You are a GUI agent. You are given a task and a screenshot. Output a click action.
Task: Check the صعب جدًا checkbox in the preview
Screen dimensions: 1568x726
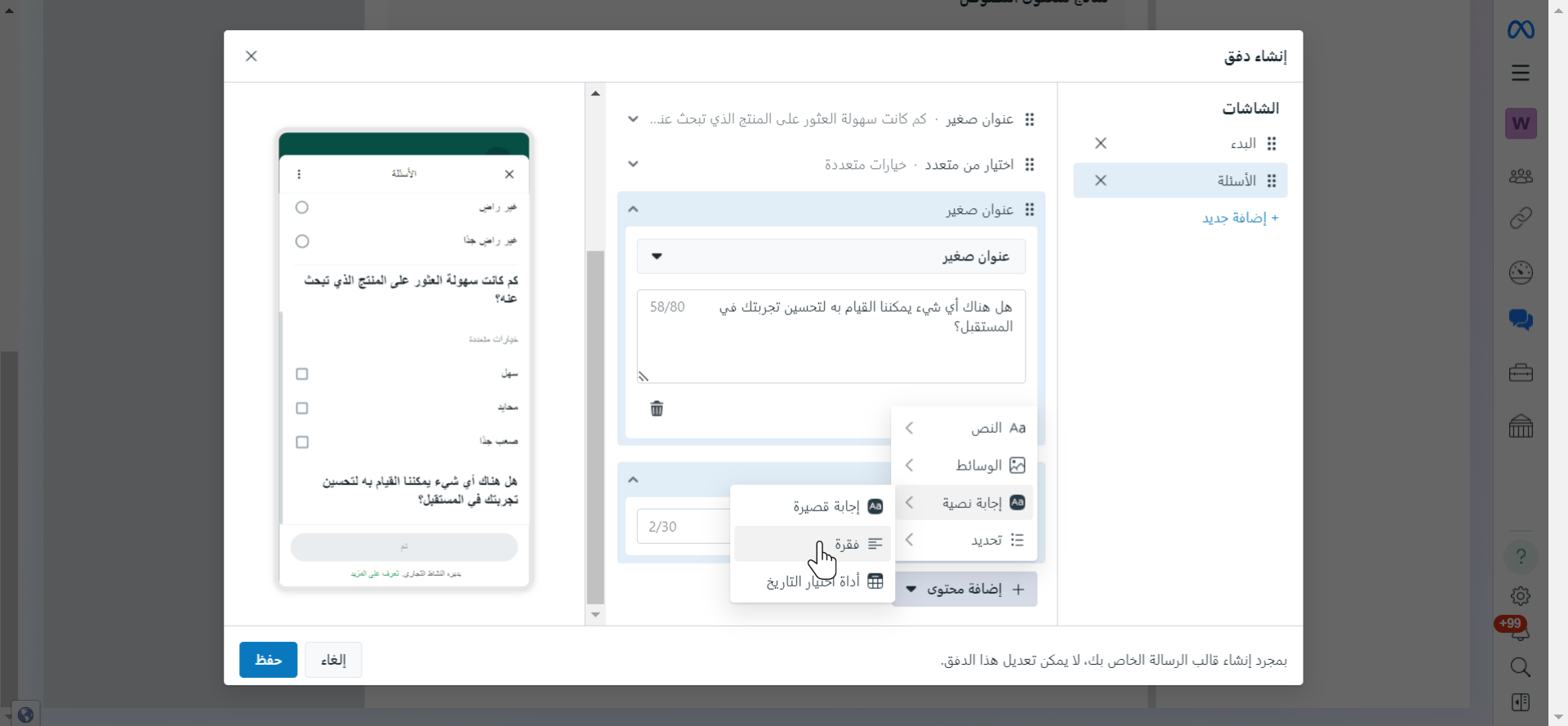click(x=302, y=442)
